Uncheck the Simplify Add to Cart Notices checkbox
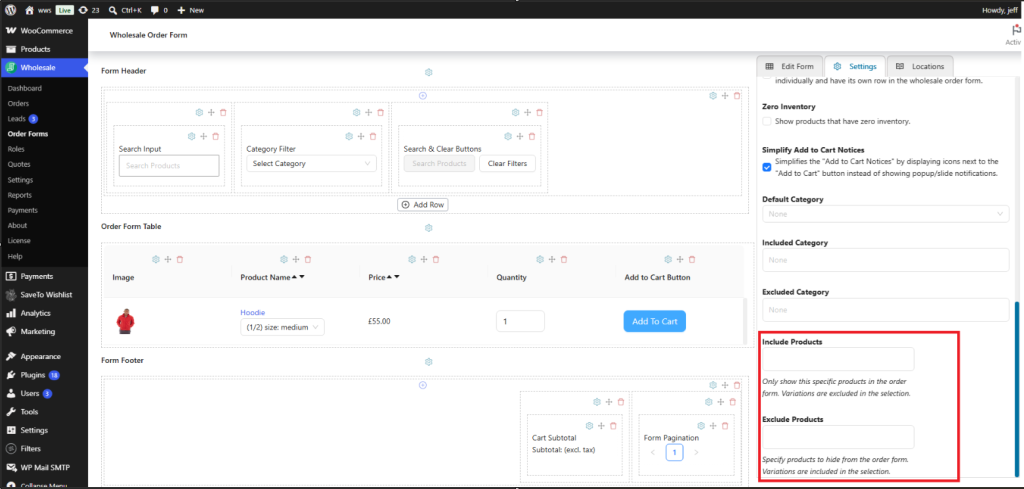1024x489 pixels. pos(767,167)
